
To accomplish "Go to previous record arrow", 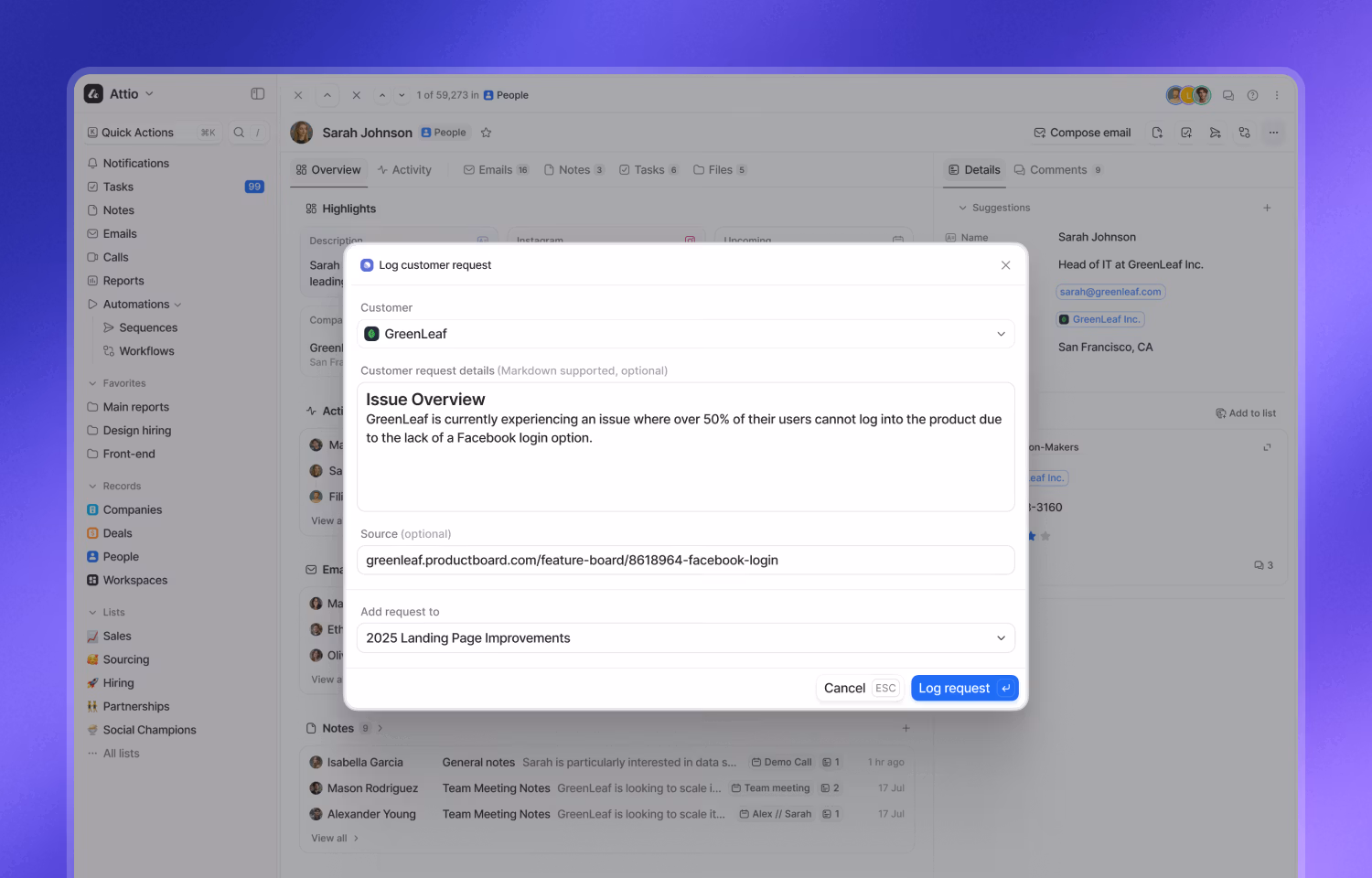I will 382,95.
